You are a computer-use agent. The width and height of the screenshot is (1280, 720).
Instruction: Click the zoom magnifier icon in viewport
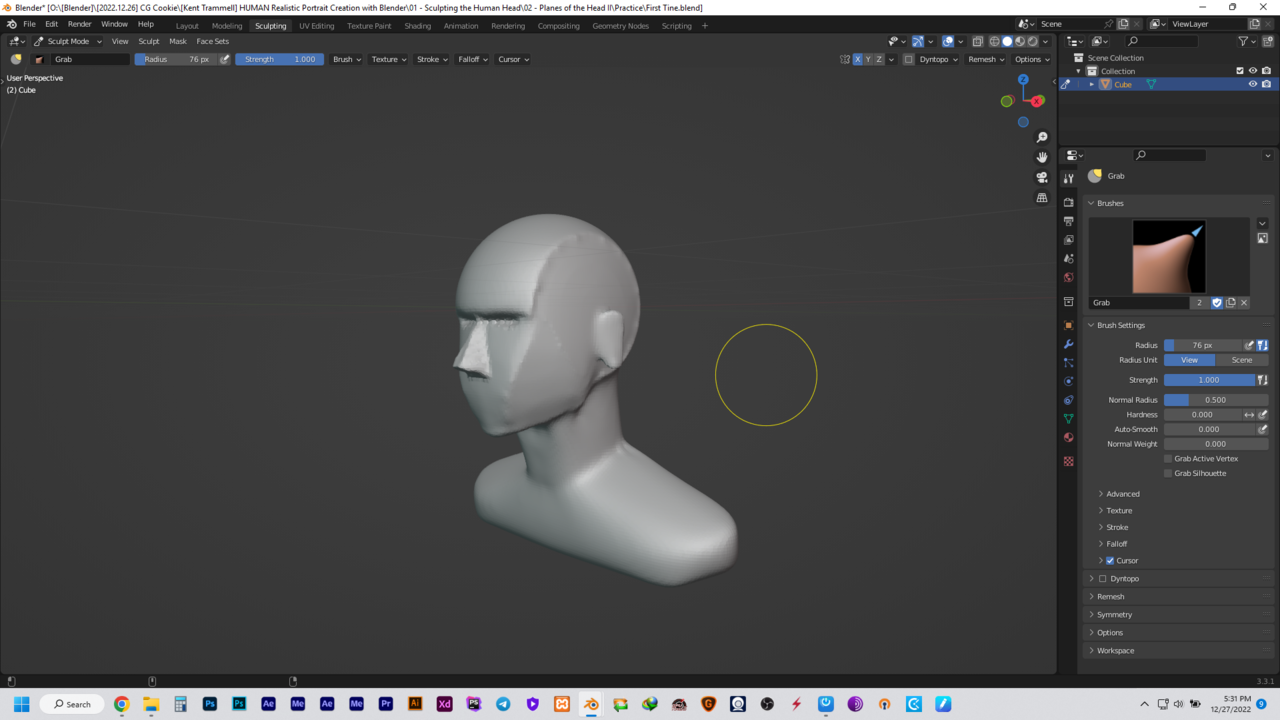[1042, 137]
